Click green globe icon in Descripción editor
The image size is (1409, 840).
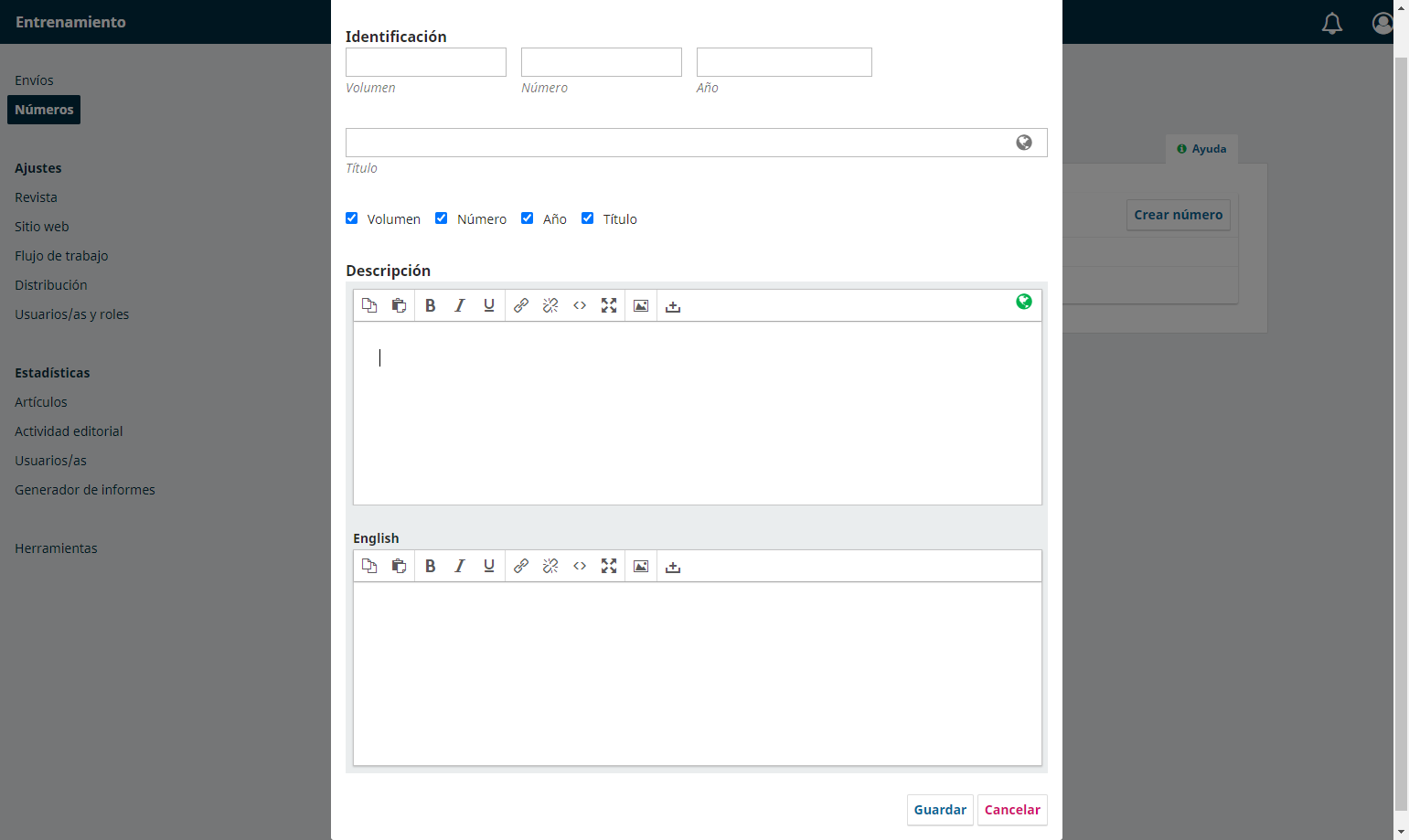1024,302
